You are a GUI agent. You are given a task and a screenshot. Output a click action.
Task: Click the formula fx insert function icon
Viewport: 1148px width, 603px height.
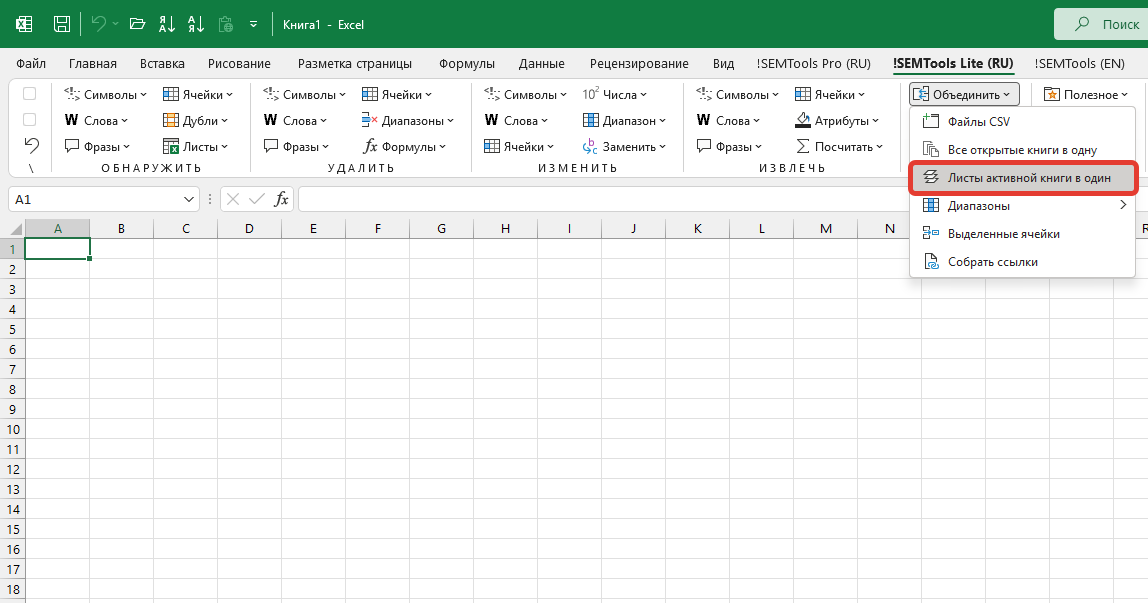[x=281, y=199]
